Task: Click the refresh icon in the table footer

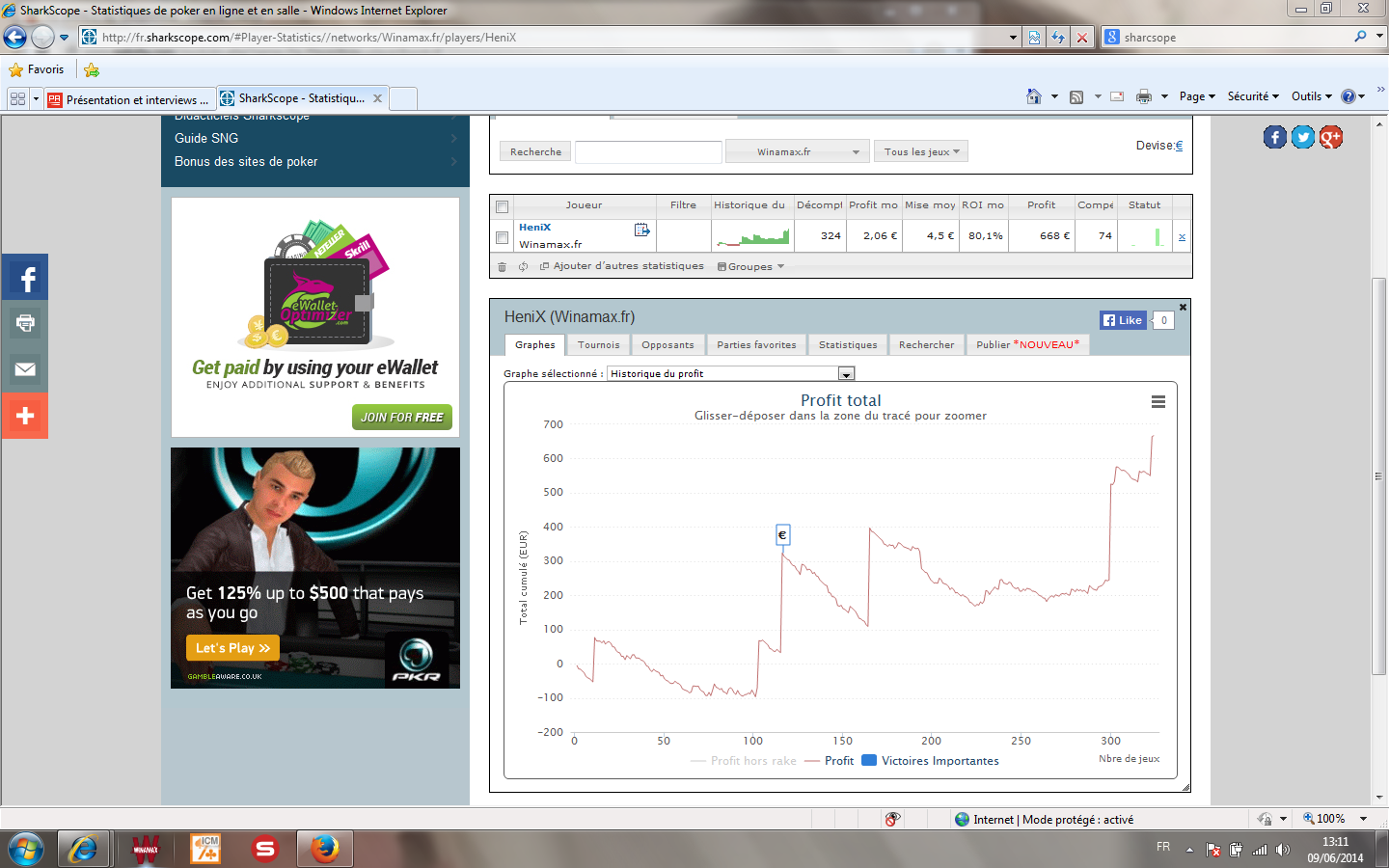Action: pos(523,267)
